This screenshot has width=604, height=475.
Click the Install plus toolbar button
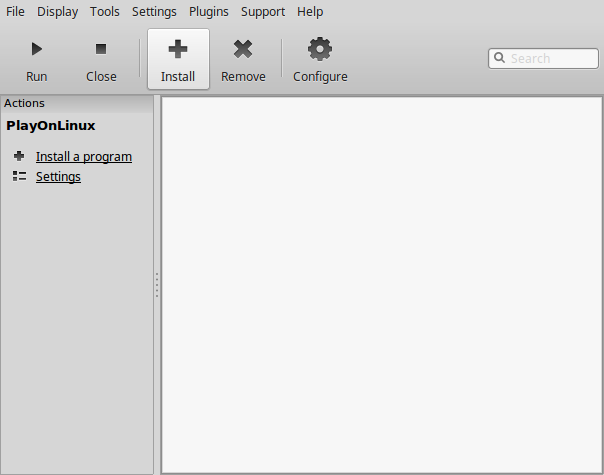[178, 59]
